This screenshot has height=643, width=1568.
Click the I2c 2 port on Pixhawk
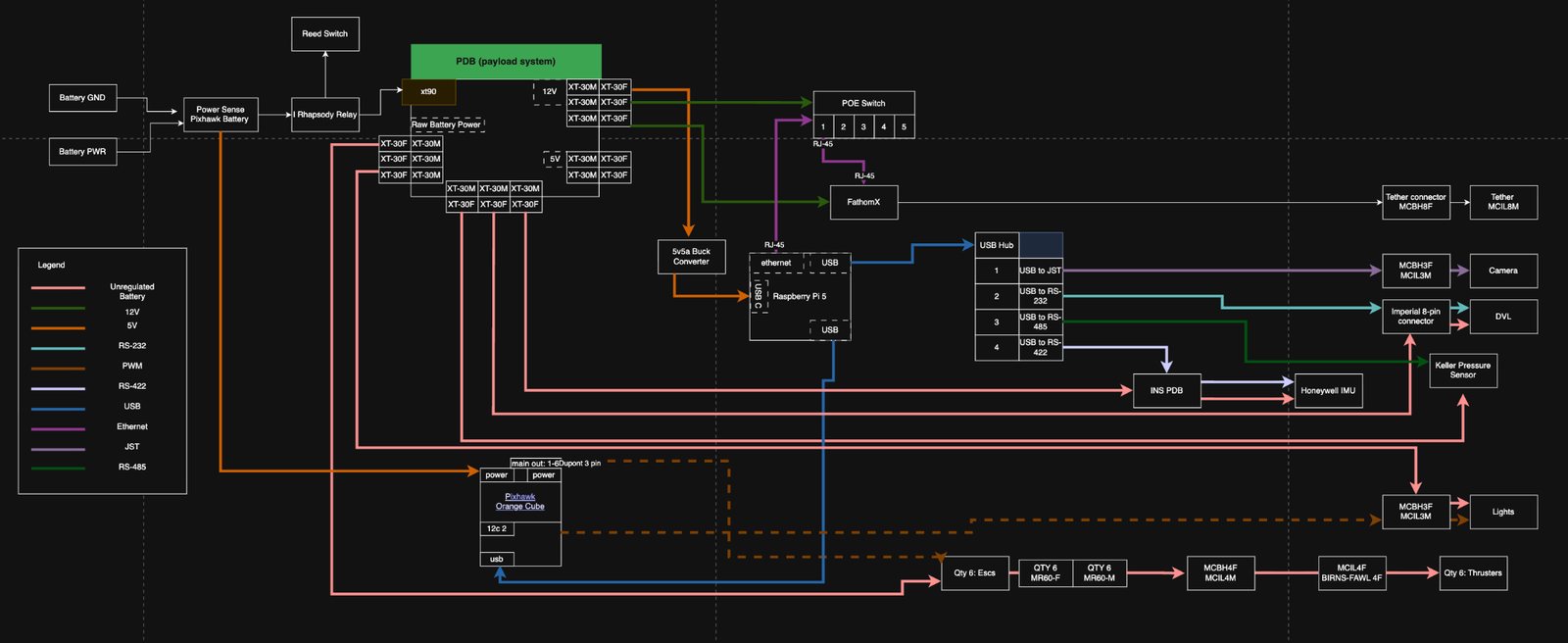point(497,529)
